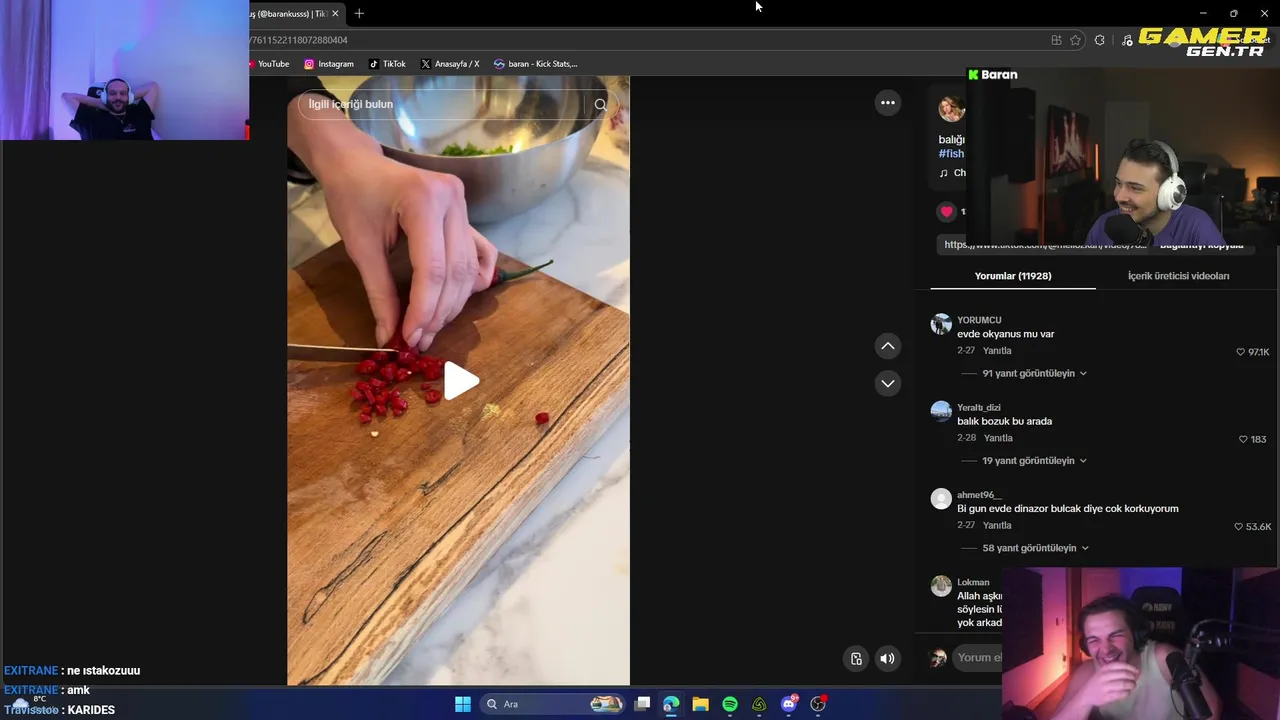Like the 'evde okyanus mu var' comment
The height and width of the screenshot is (720, 1280).
coord(1240,352)
